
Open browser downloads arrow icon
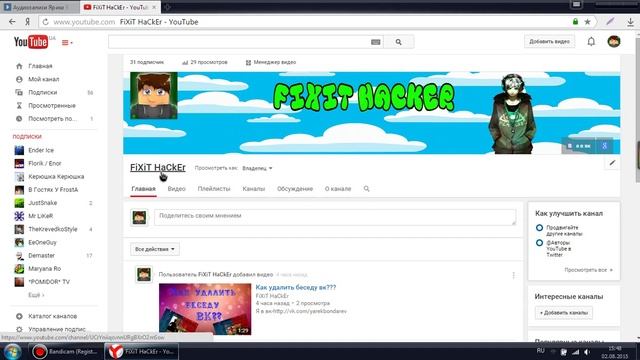[631, 22]
